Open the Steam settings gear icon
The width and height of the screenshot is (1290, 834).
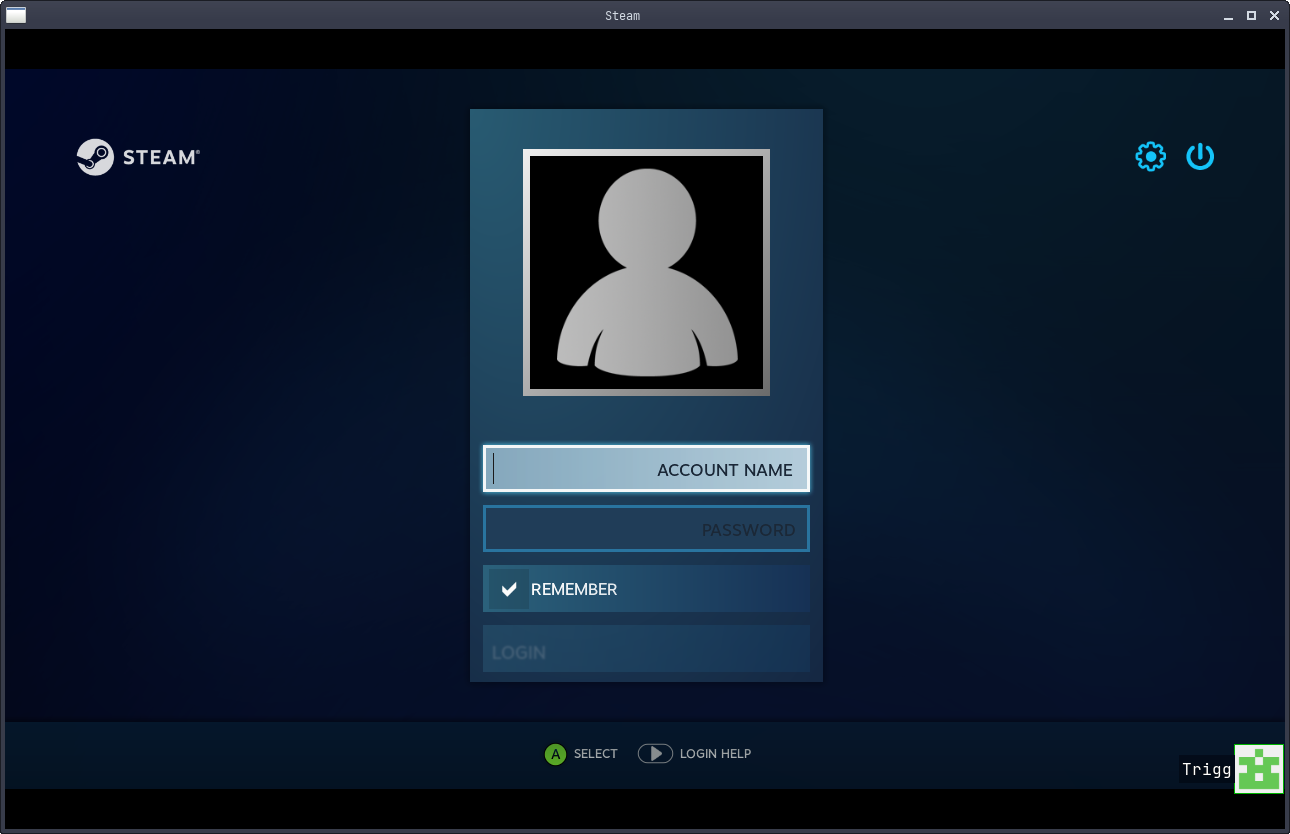(1150, 156)
